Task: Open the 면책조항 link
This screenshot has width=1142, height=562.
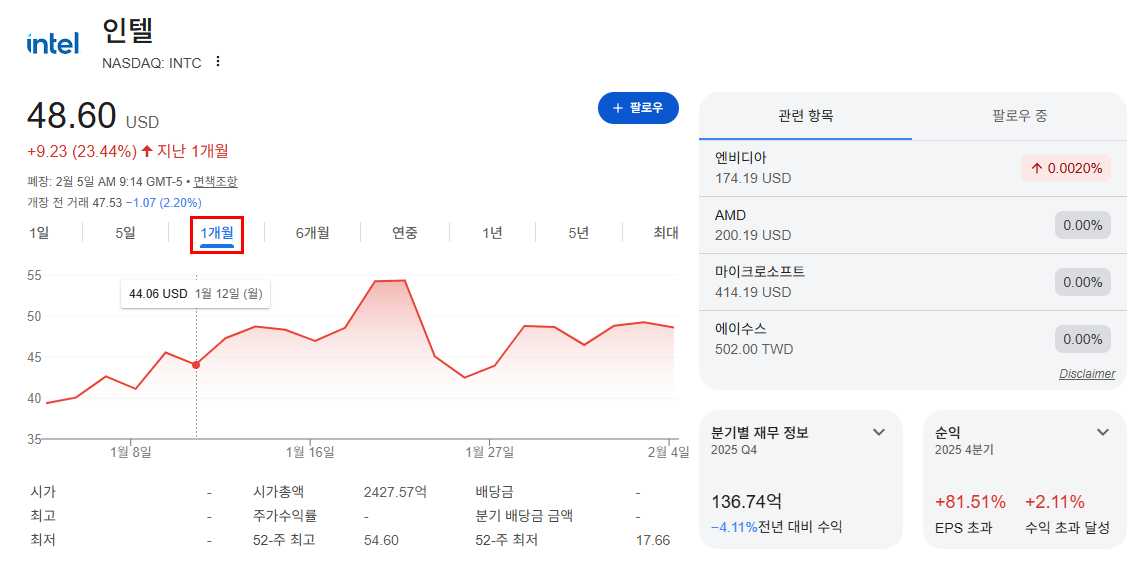Action: coord(215,181)
